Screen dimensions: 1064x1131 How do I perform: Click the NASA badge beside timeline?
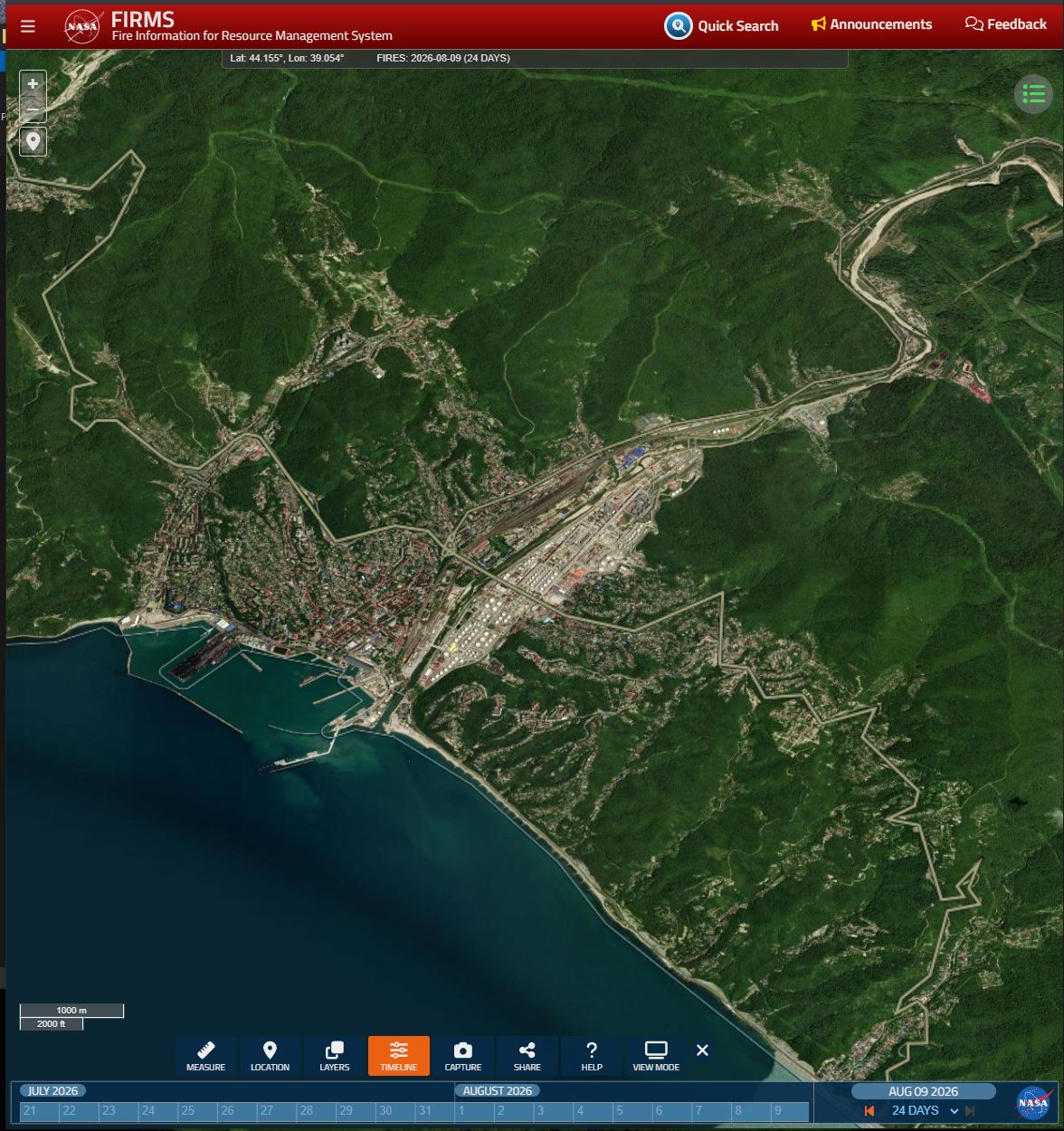tap(1033, 1103)
